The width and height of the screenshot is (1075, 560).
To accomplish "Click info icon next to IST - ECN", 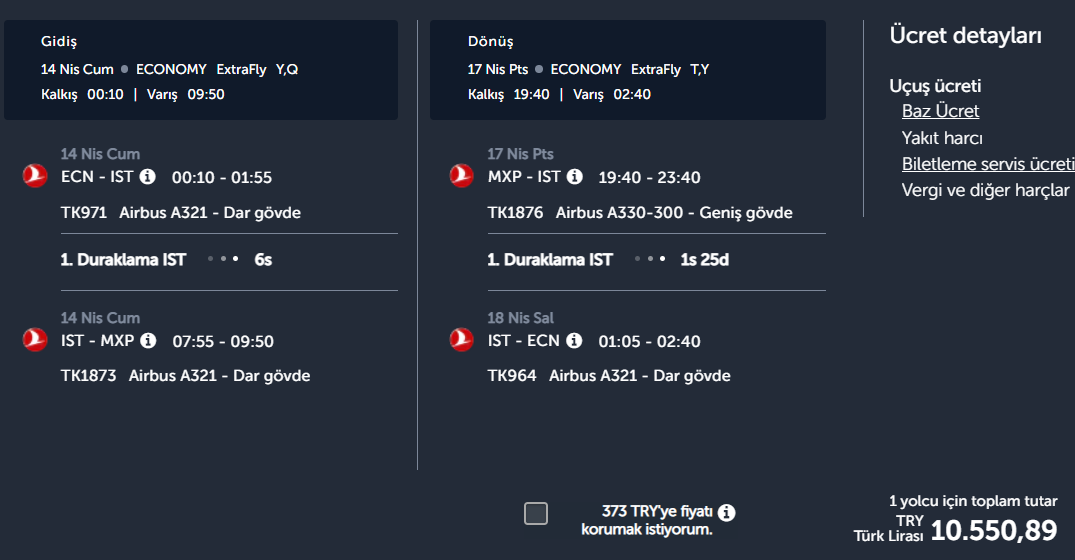I will 574,341.
